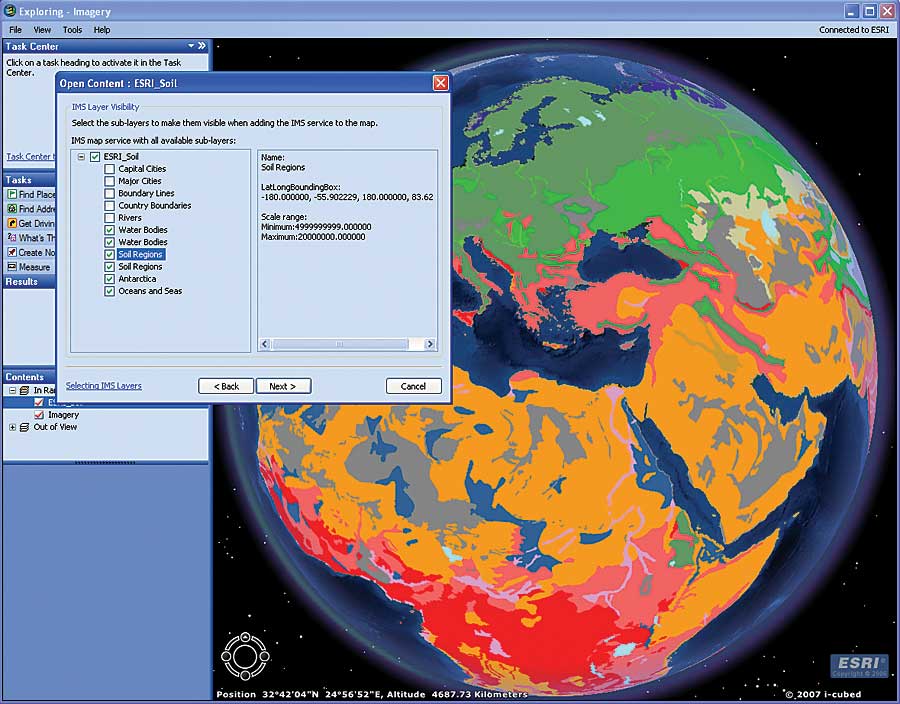Enable the Major Cities sub-layer
The height and width of the screenshot is (704, 900).
pyautogui.click(x=110, y=181)
